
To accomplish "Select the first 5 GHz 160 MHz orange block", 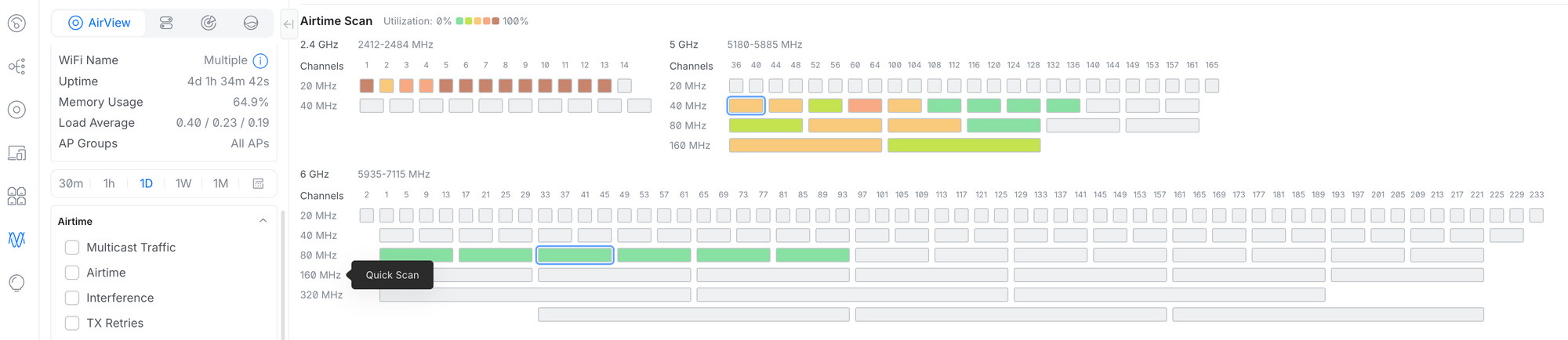I will [x=805, y=145].
